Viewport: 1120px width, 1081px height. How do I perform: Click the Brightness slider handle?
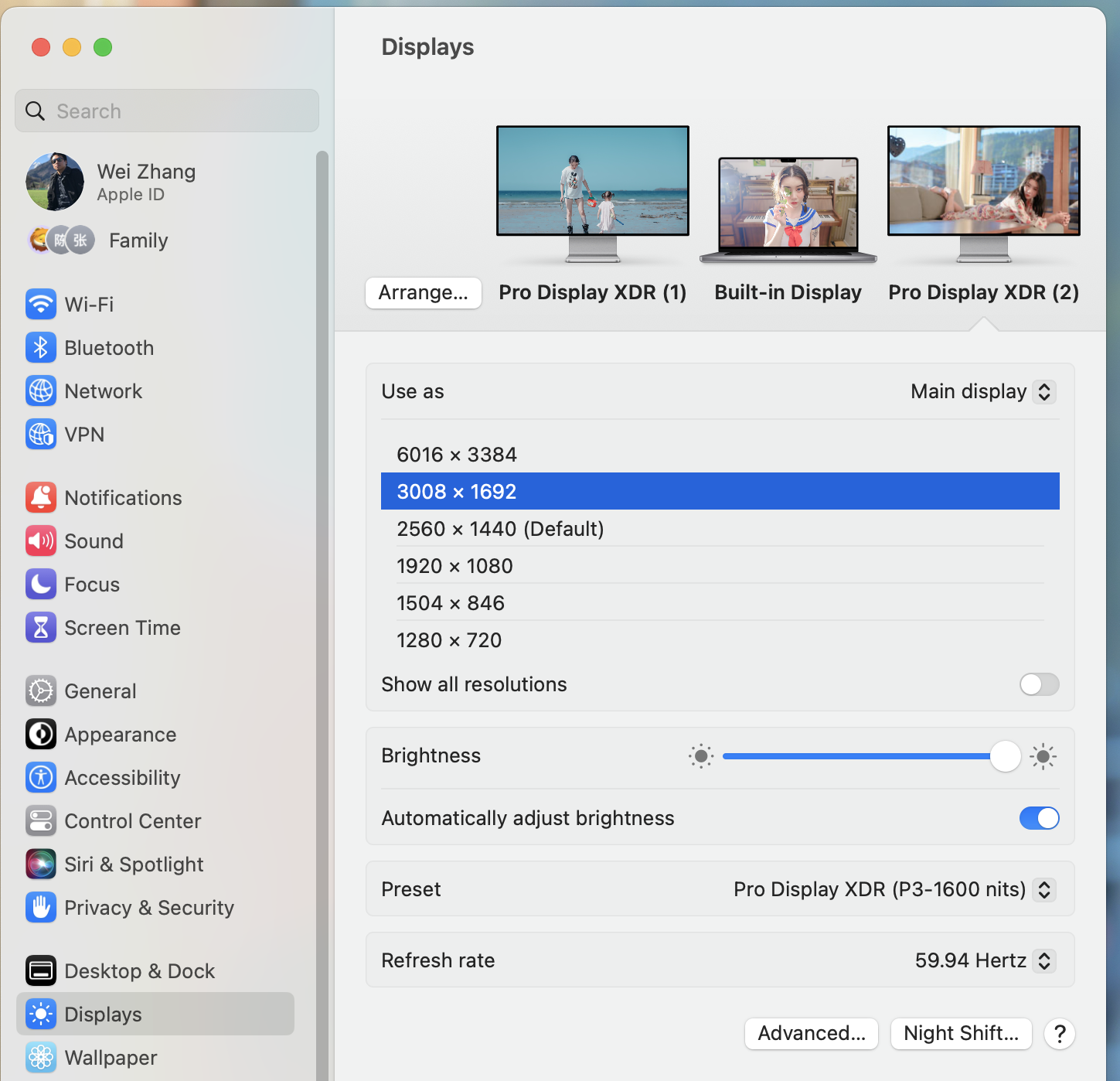1006,756
